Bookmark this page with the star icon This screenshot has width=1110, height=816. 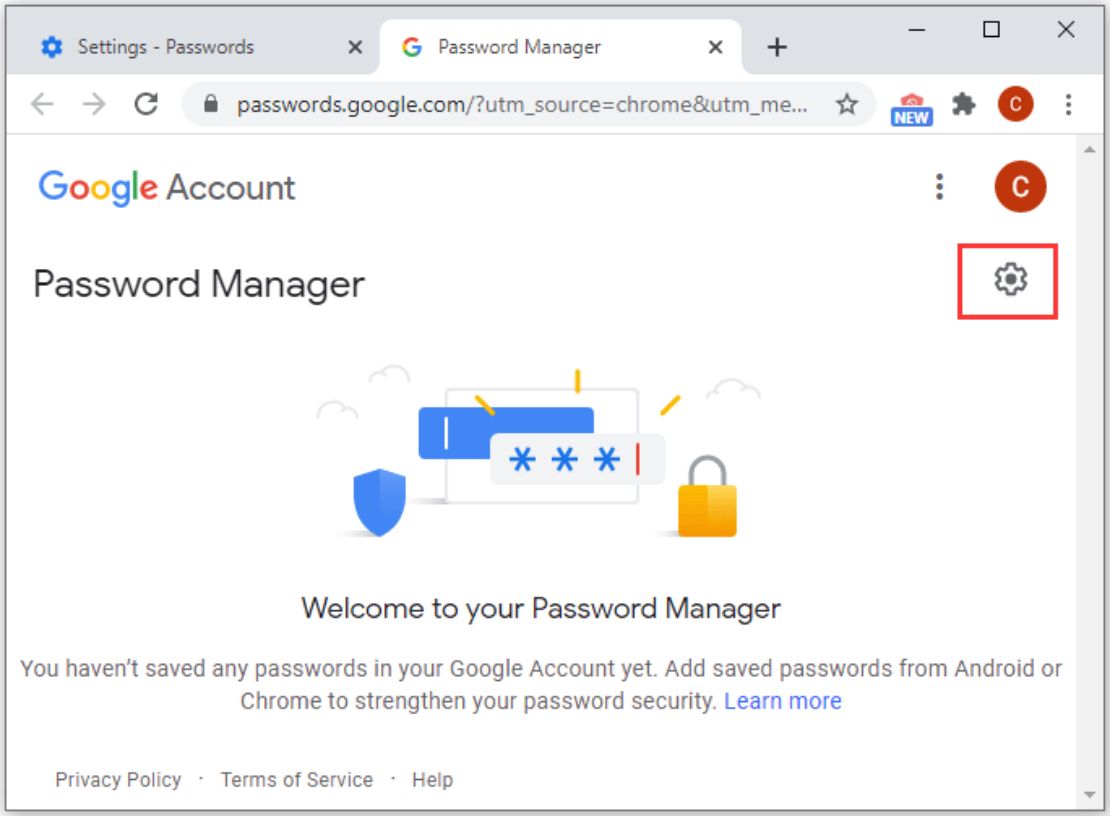(847, 105)
